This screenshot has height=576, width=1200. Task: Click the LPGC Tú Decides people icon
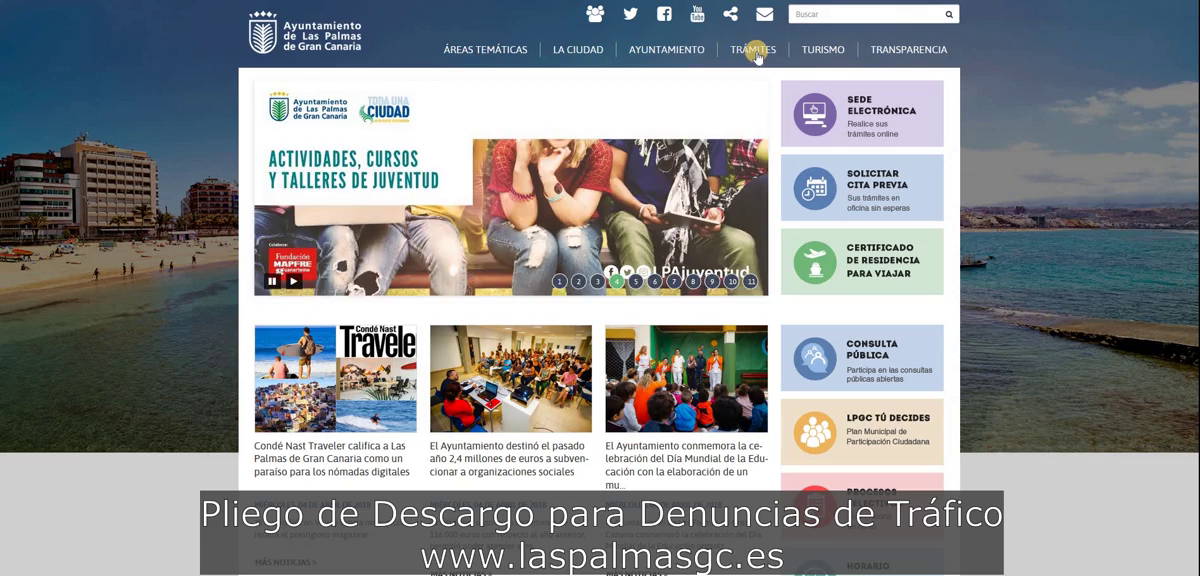click(815, 432)
